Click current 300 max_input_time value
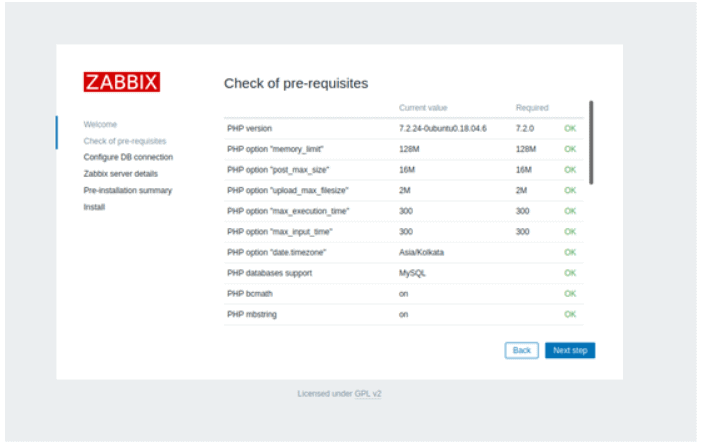 [406, 231]
